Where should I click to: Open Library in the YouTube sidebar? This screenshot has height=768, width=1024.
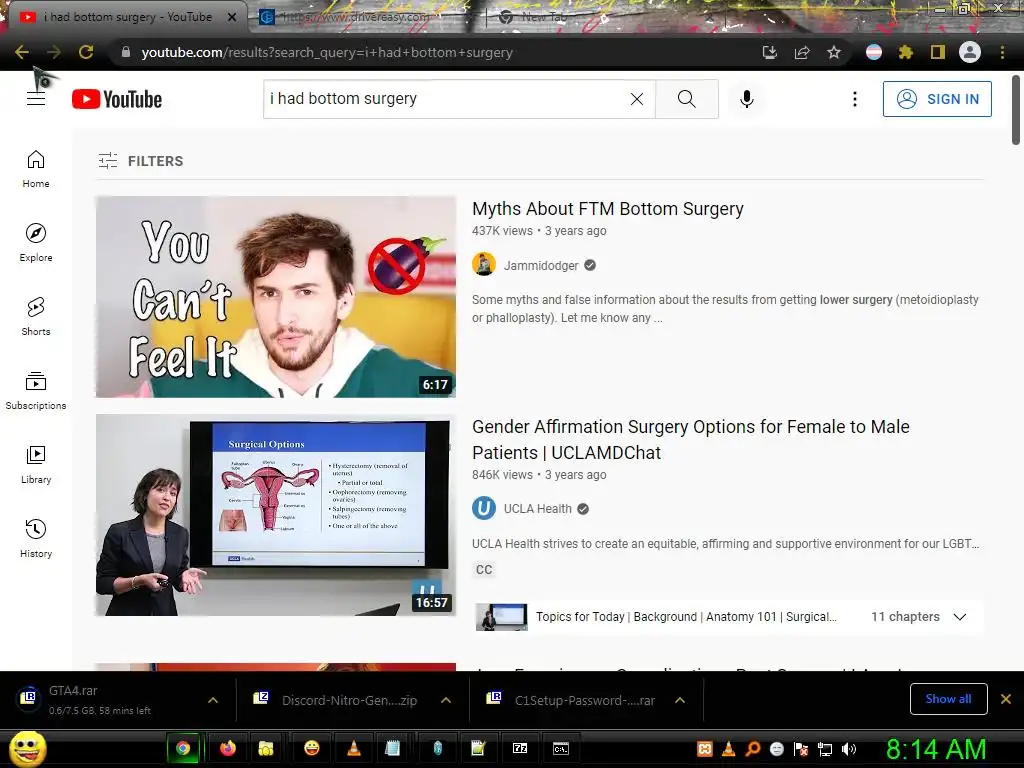36,464
